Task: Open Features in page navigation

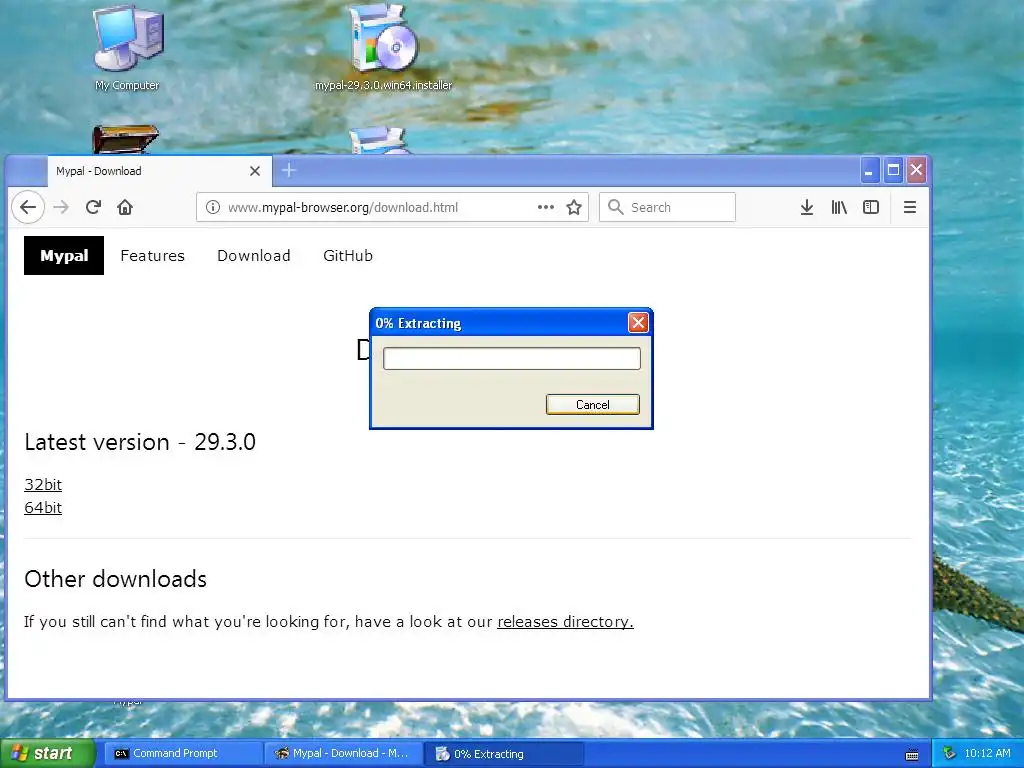Action: coord(152,255)
